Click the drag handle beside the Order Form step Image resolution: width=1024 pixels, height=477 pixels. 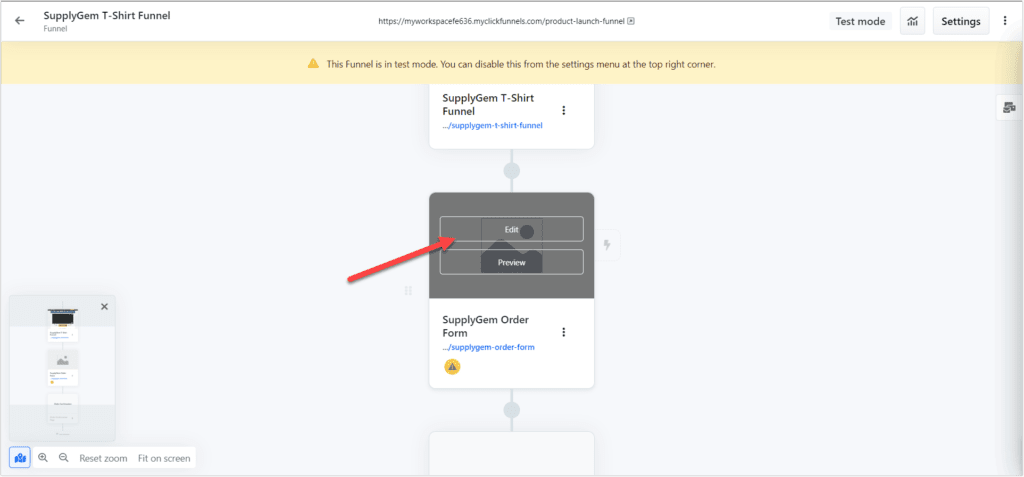(409, 291)
